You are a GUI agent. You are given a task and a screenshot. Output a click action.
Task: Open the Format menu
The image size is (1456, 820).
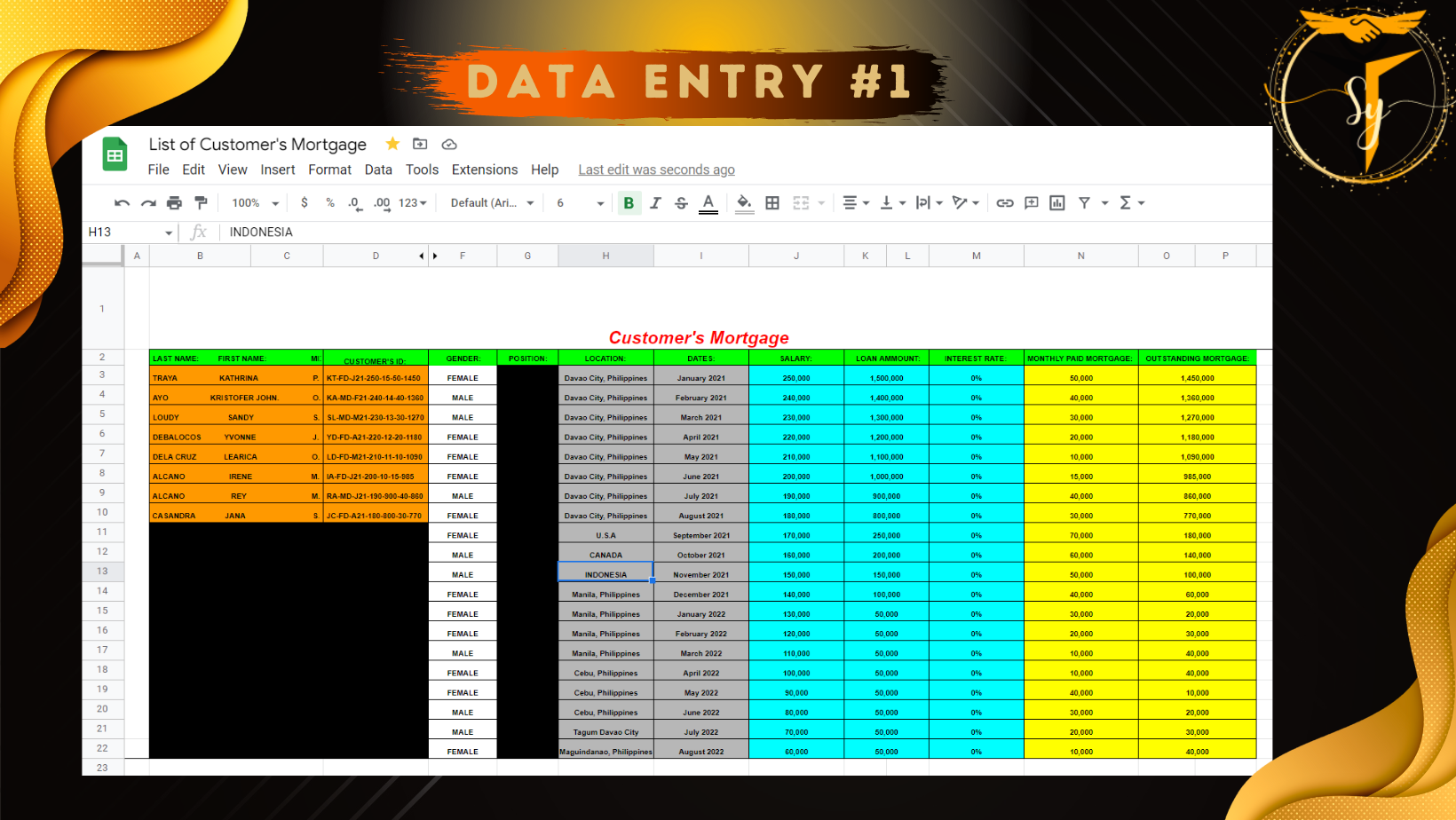coord(330,170)
